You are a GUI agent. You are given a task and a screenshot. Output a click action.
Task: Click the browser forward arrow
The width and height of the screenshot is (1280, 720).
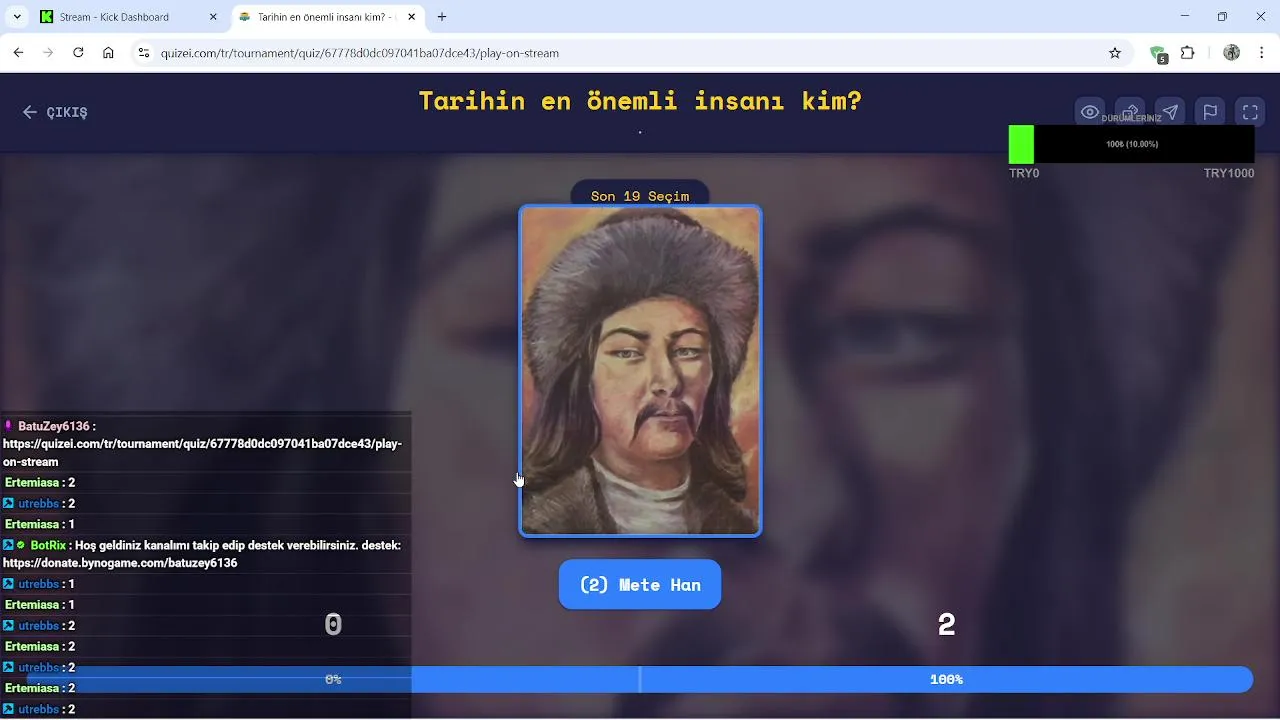tap(48, 53)
